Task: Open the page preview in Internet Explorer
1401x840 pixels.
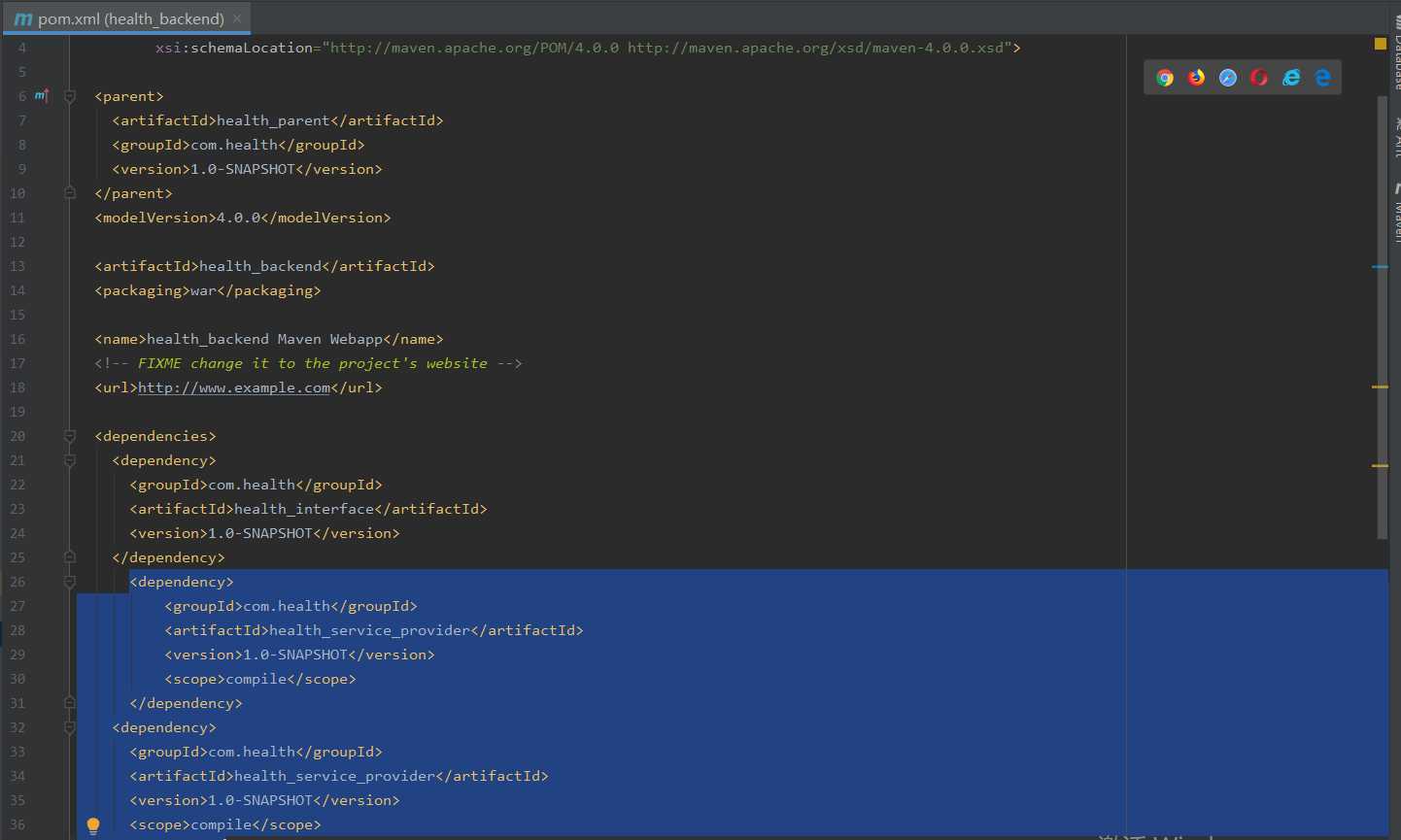Action: click(1291, 78)
